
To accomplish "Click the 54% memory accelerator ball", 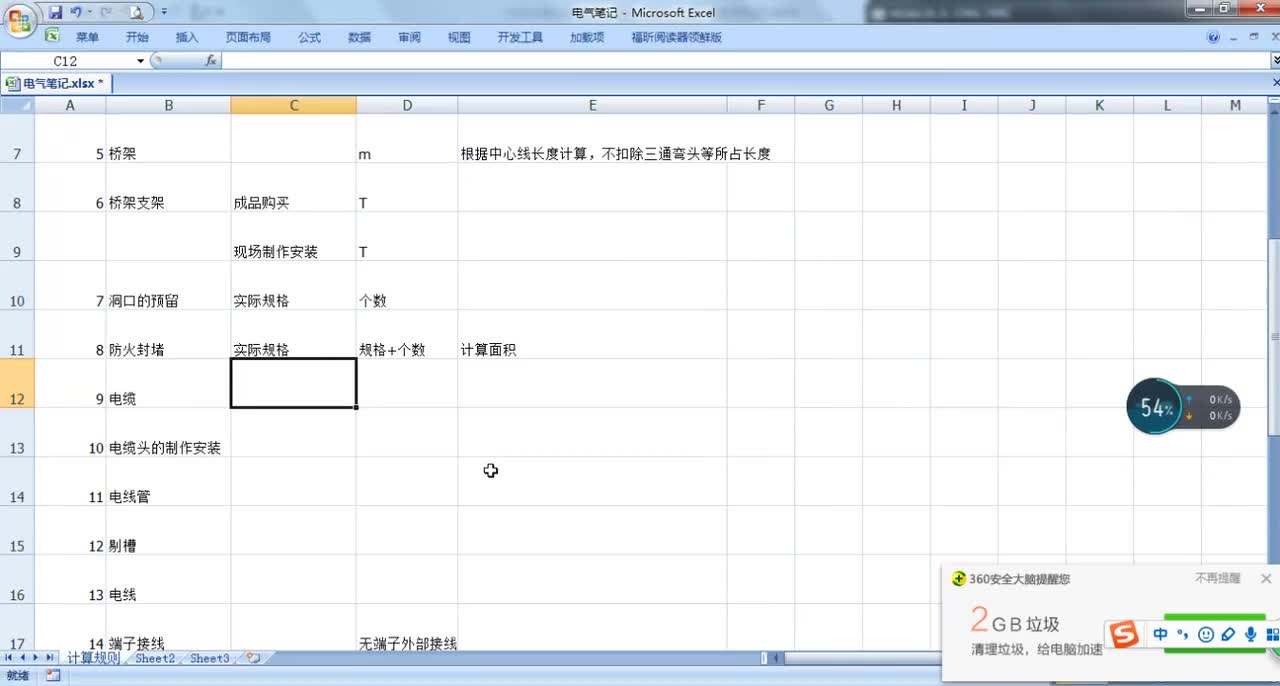I will click(1155, 407).
